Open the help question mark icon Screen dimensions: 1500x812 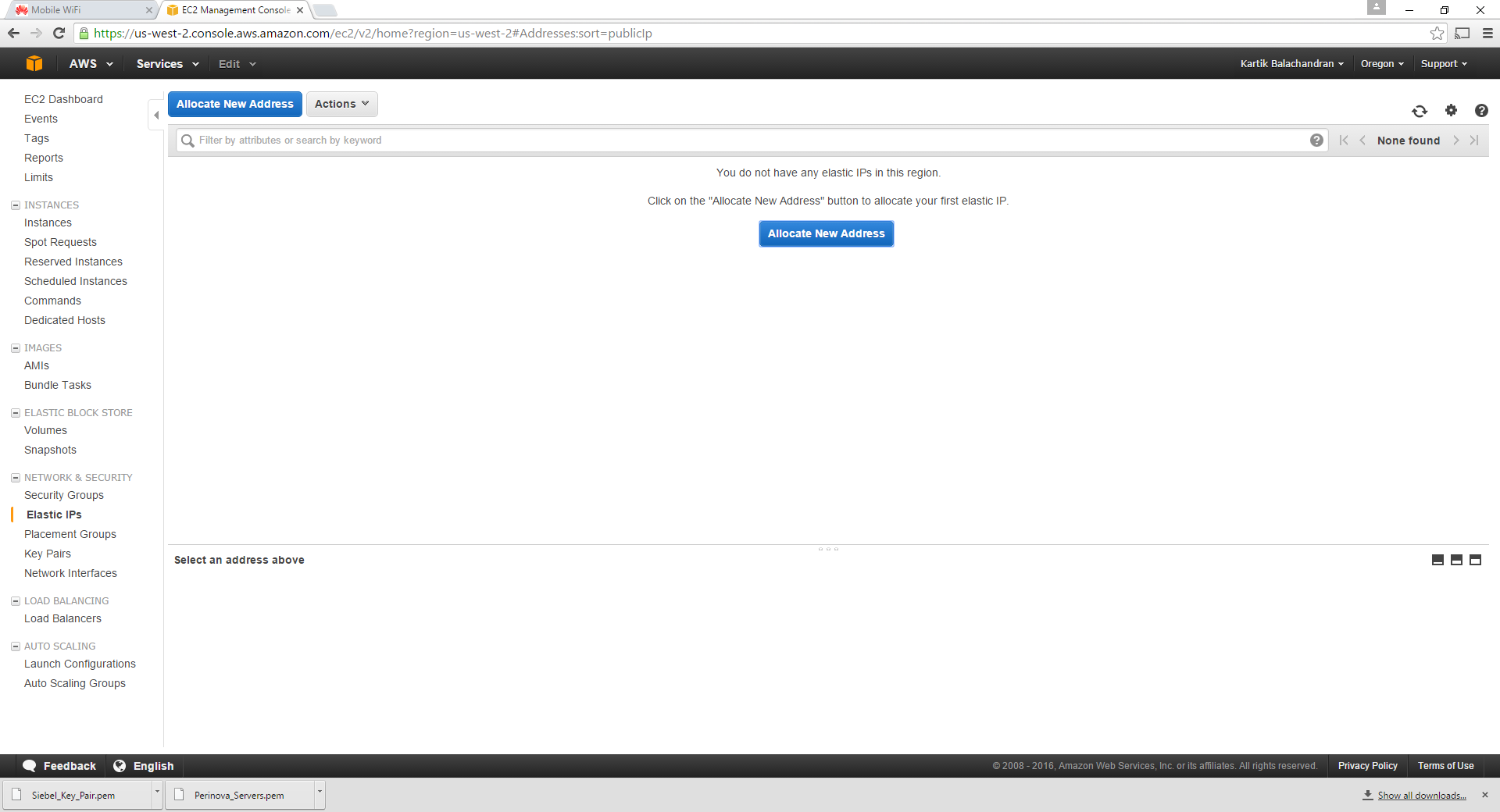click(1481, 110)
